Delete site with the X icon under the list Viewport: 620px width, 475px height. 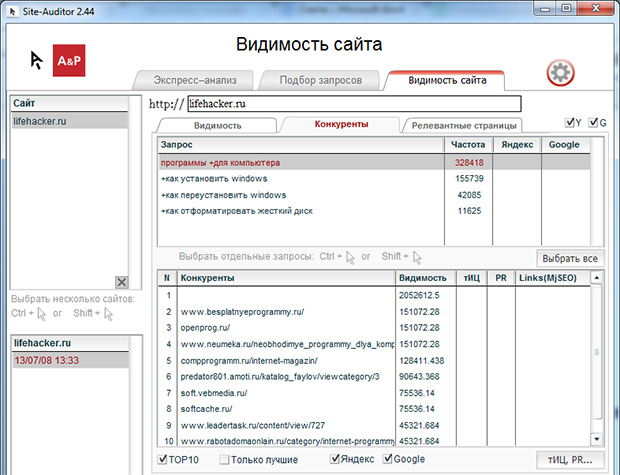click(121, 282)
